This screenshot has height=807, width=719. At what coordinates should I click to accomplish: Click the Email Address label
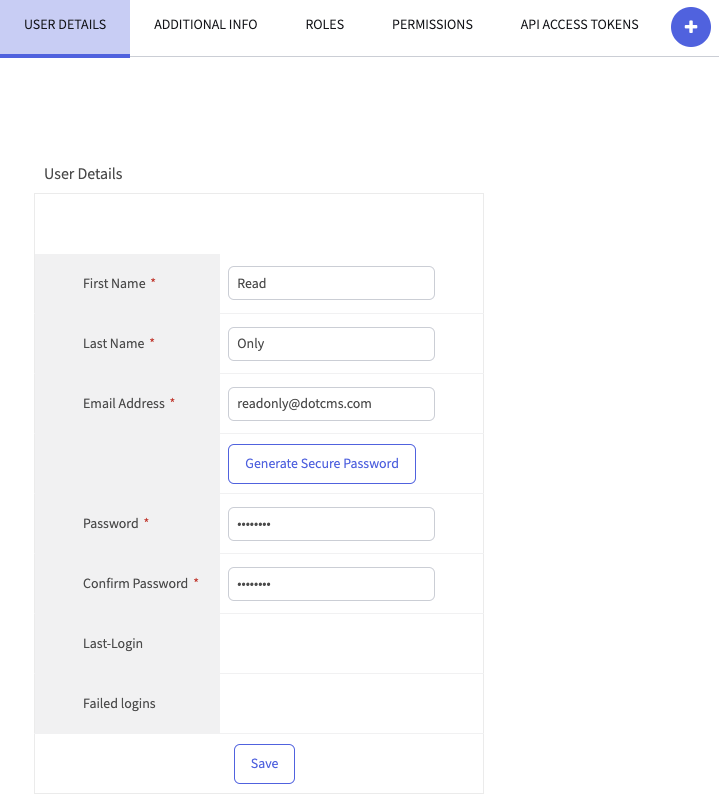[x=123, y=403]
